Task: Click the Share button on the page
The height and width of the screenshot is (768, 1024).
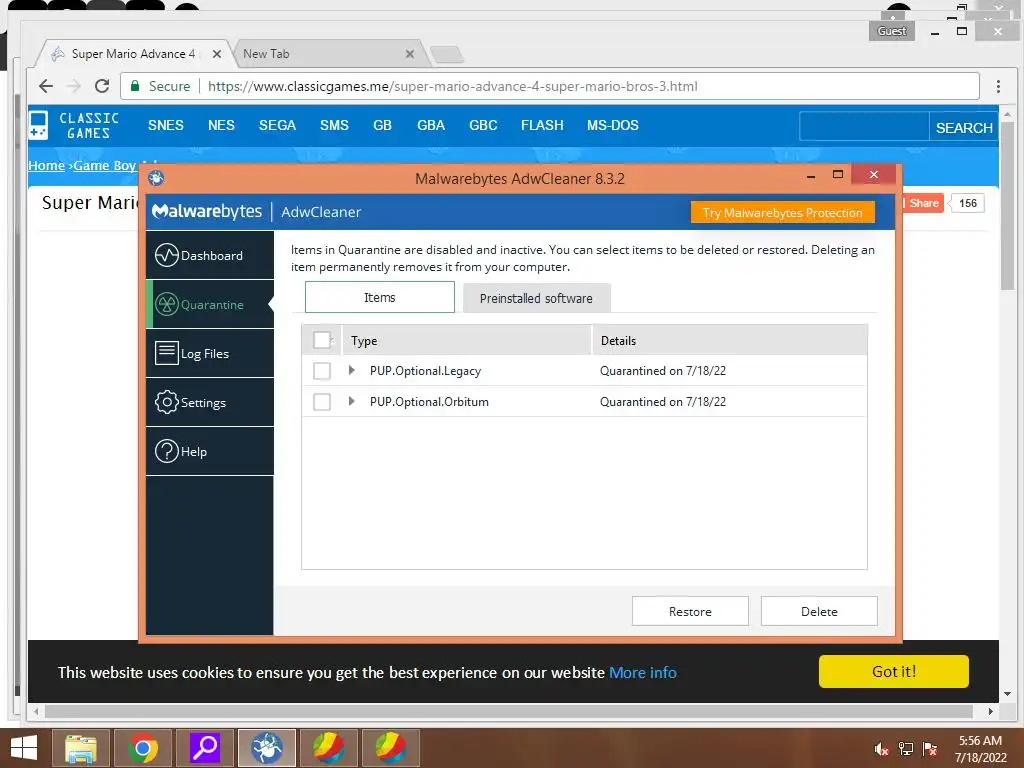Action: click(x=923, y=203)
